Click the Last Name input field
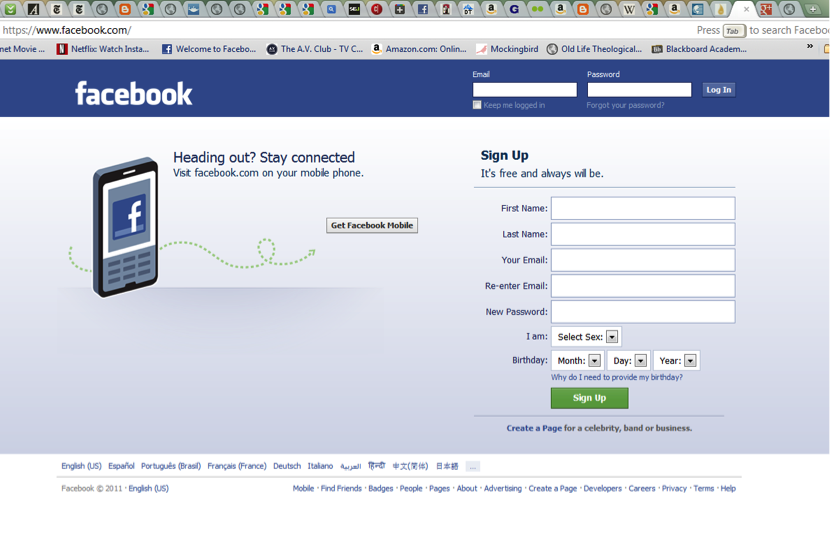The image size is (830, 549). (x=643, y=234)
